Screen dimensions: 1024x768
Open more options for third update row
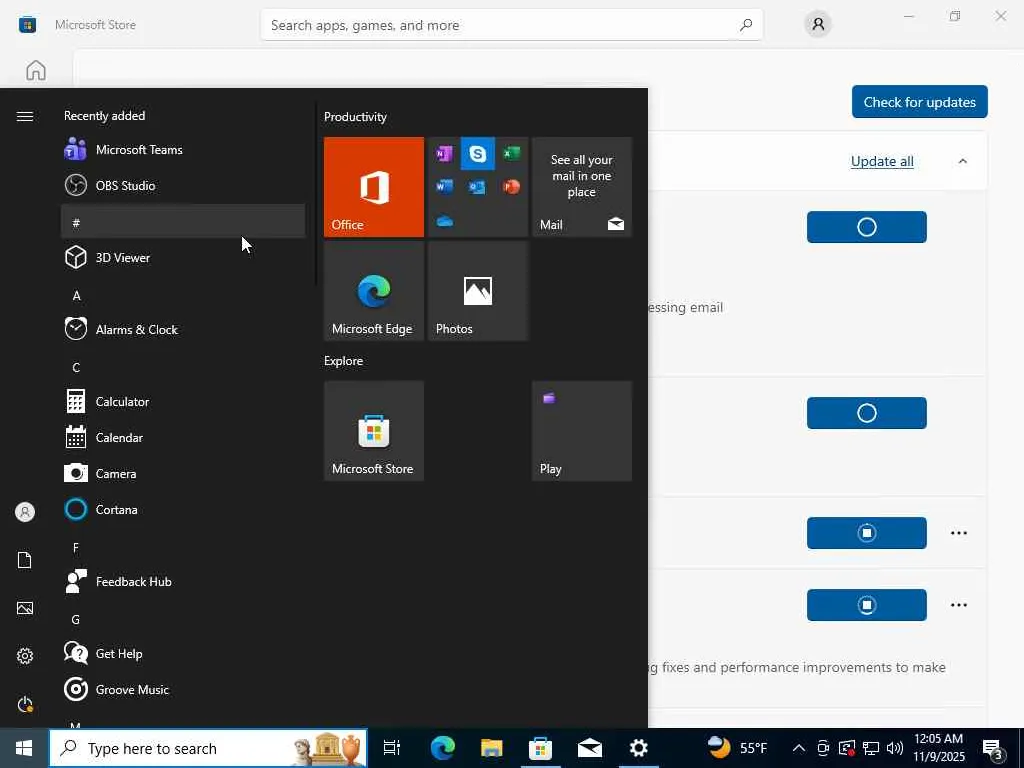[959, 533]
